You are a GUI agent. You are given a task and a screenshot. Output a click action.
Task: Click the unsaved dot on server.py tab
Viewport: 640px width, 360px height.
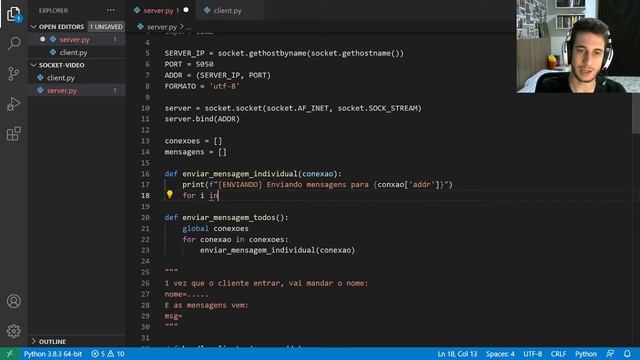(x=186, y=10)
